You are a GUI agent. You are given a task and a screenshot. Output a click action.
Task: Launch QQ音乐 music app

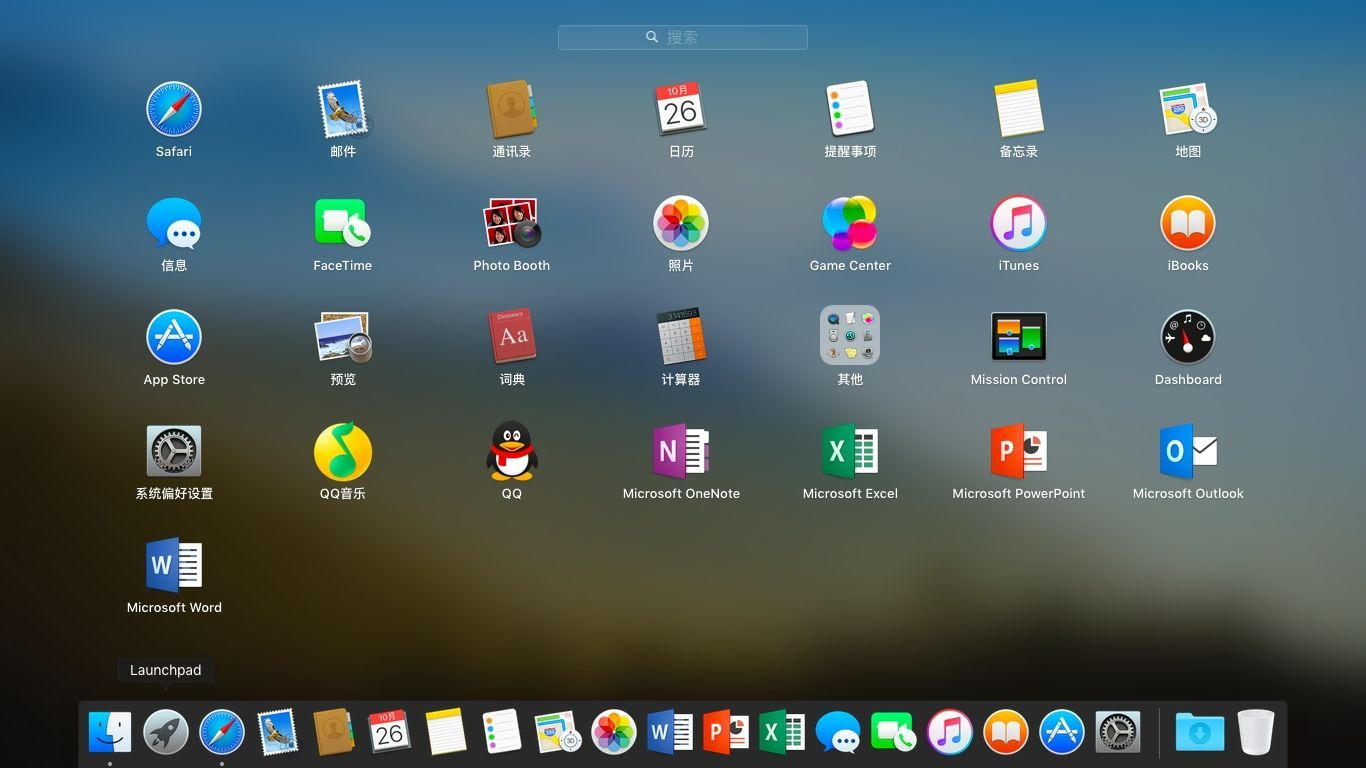pos(343,451)
